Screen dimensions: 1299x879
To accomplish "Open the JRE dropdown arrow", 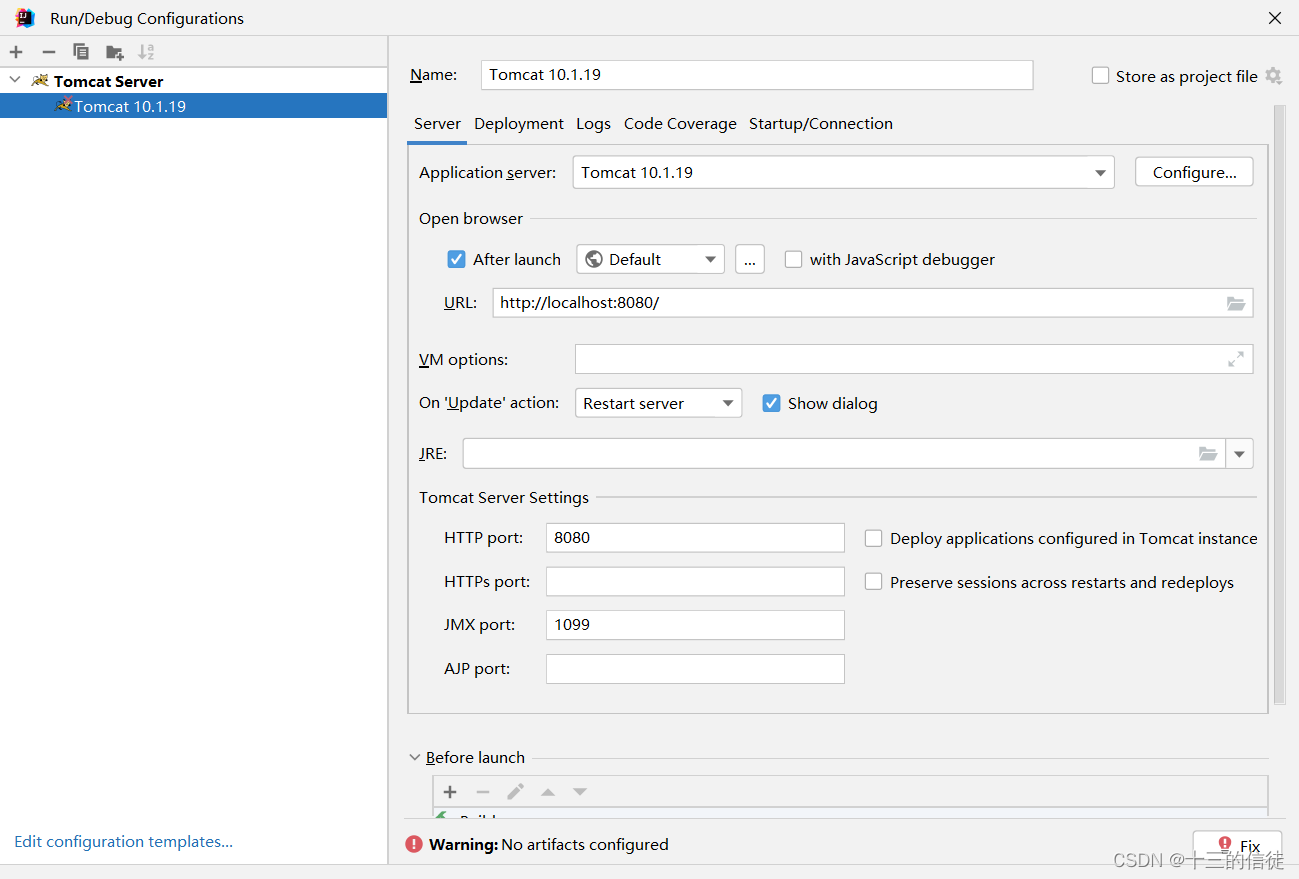I will pyautogui.click(x=1240, y=454).
